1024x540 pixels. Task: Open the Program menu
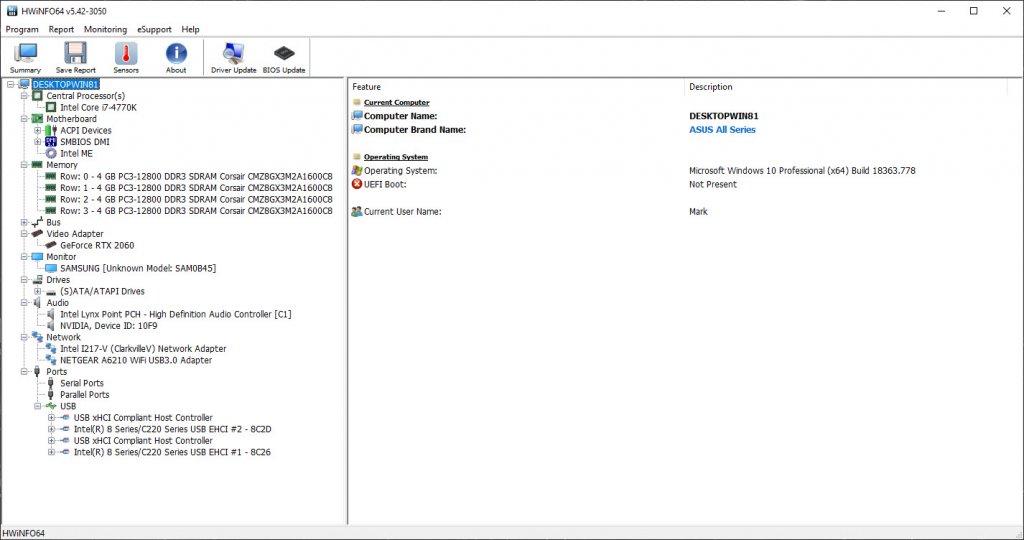[x=22, y=29]
